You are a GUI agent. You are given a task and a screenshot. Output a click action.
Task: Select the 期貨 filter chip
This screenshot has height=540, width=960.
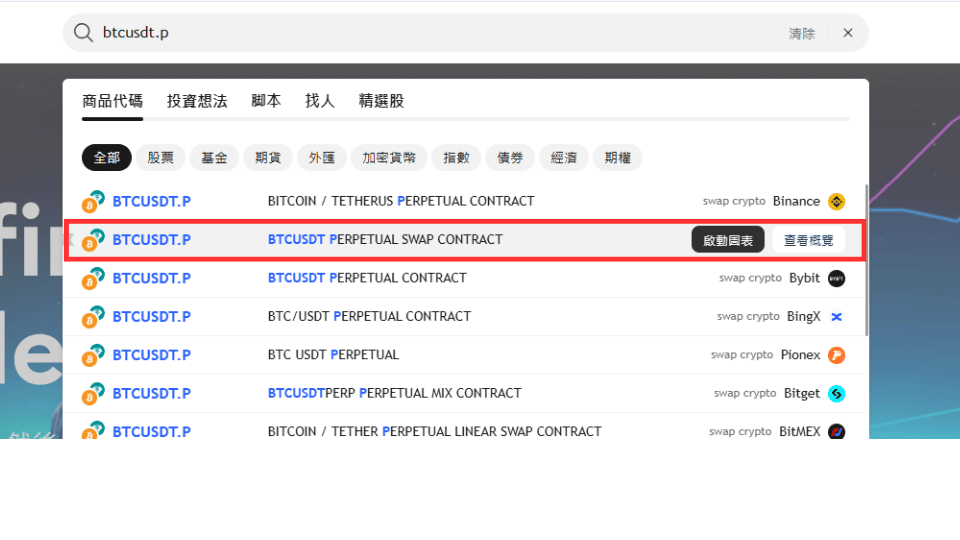click(268, 158)
